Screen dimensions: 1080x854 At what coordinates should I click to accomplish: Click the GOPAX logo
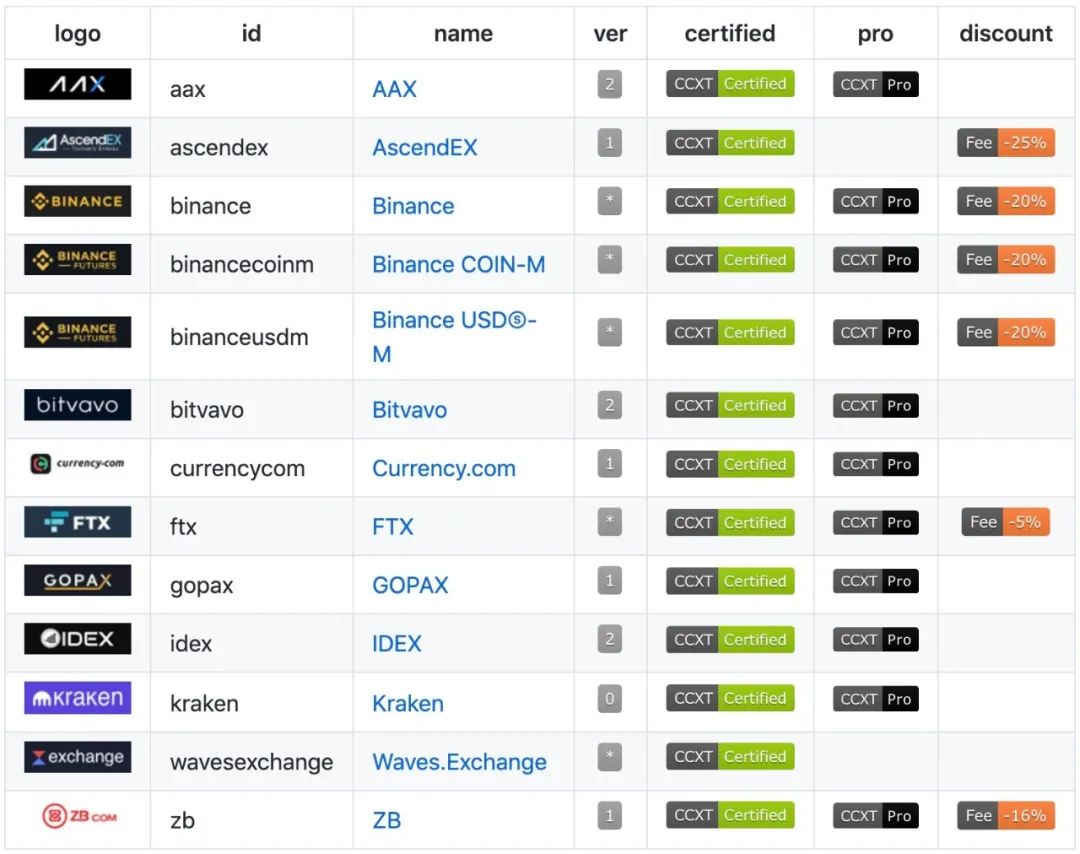pos(77,581)
